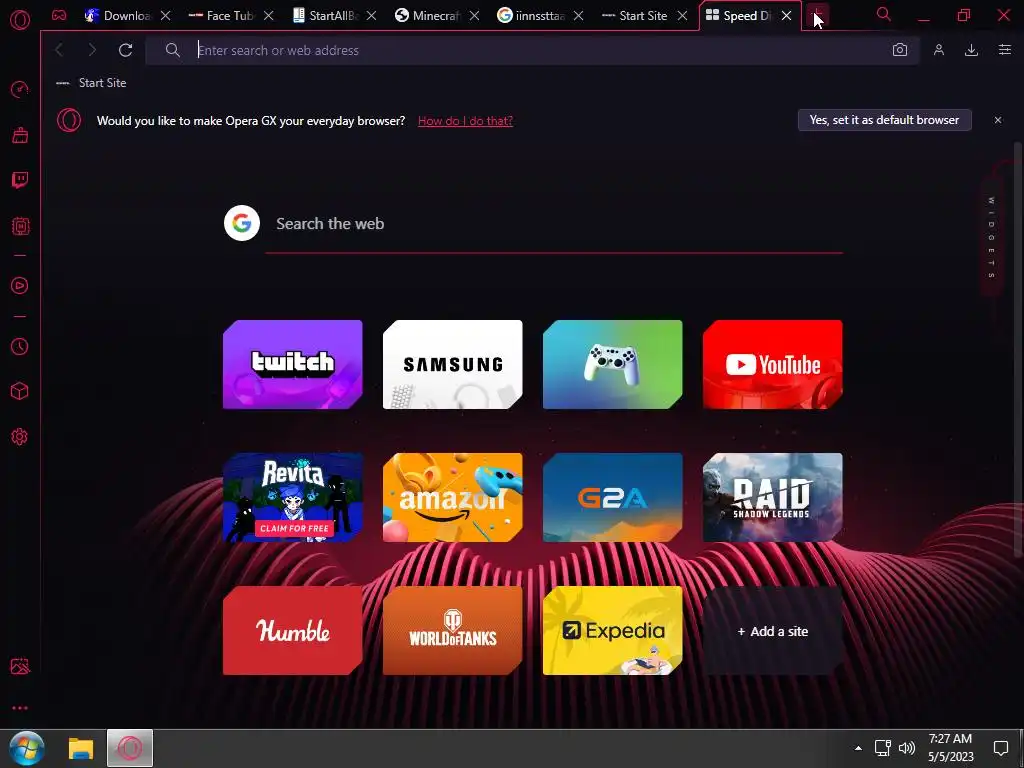Show hidden system tray icons

[858, 748]
